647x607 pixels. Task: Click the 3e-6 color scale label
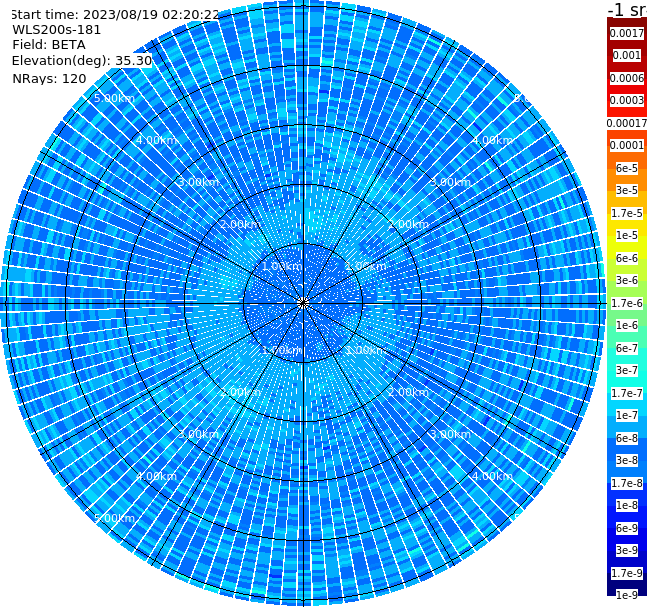pos(627,280)
